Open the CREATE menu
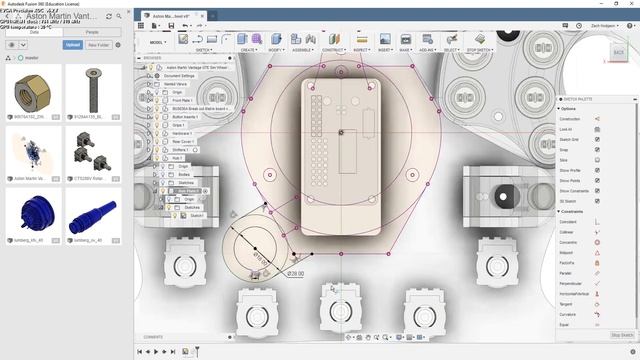 (x=249, y=50)
